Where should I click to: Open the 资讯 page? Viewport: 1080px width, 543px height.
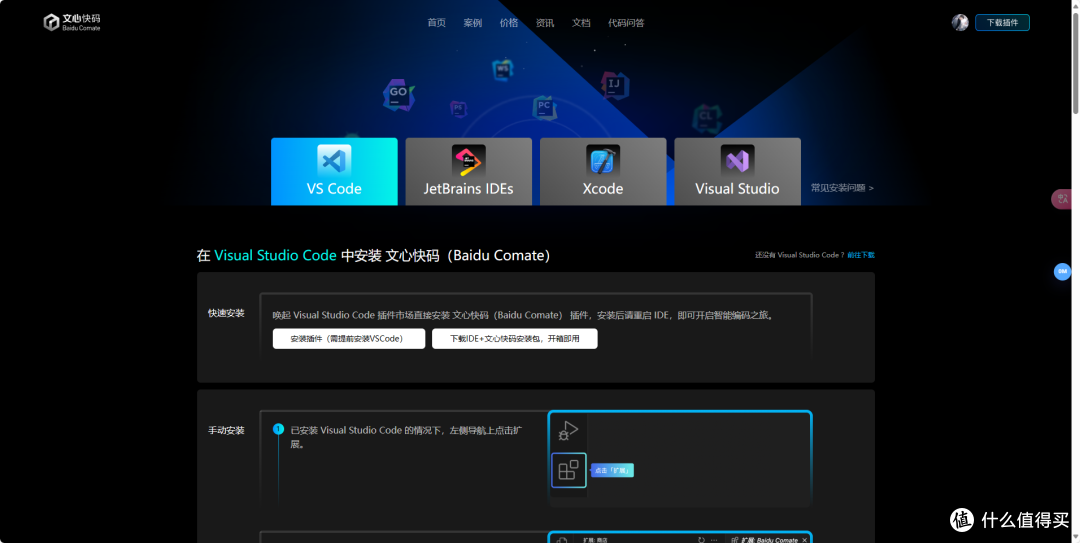(545, 23)
